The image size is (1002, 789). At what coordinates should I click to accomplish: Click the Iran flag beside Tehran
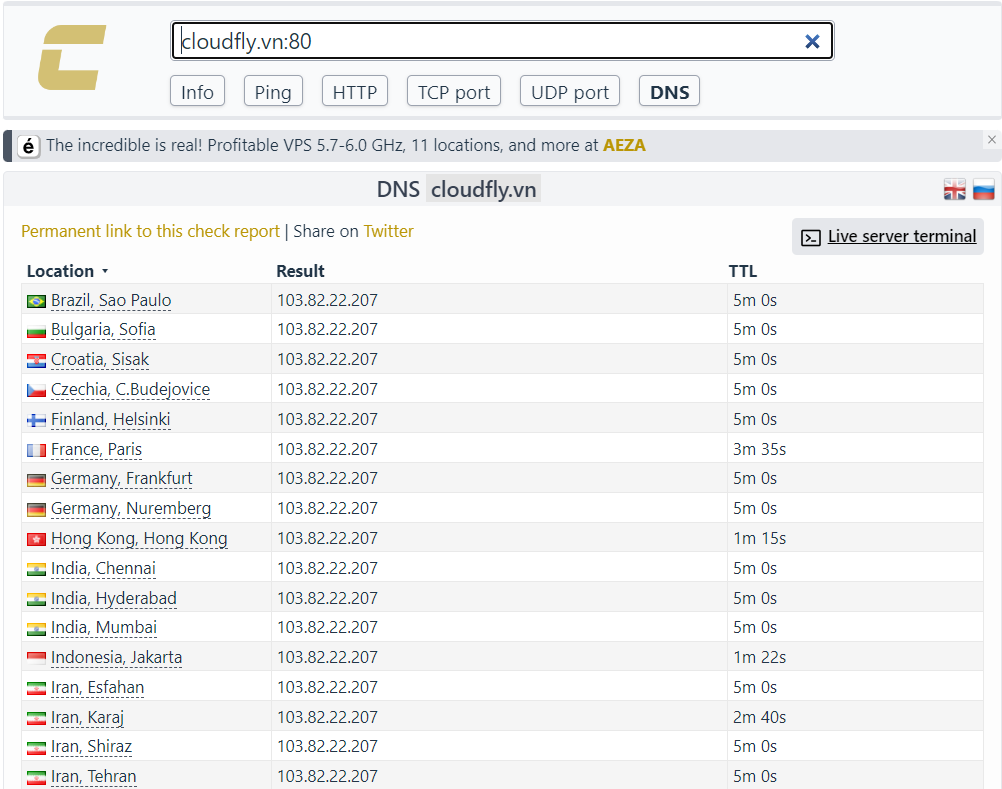point(36,778)
